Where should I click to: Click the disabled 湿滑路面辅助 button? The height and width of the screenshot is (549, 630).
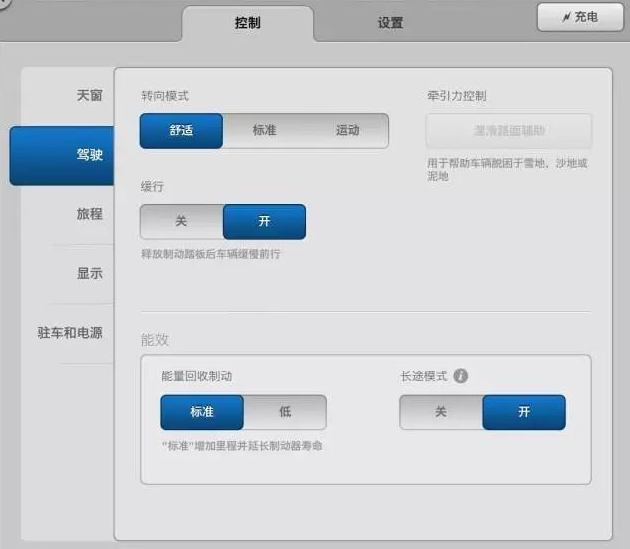(x=509, y=131)
